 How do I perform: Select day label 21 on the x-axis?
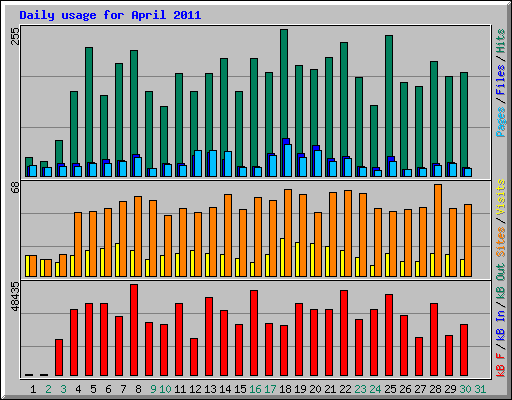pos(330,389)
